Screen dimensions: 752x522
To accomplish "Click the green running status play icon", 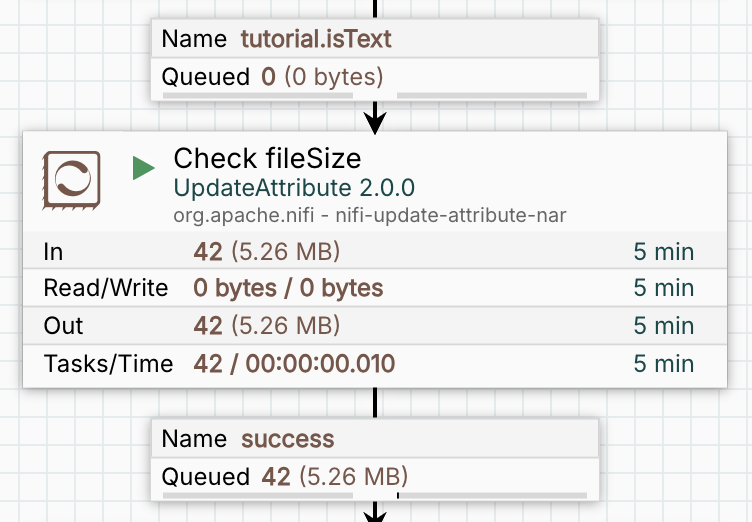I will coord(144,169).
